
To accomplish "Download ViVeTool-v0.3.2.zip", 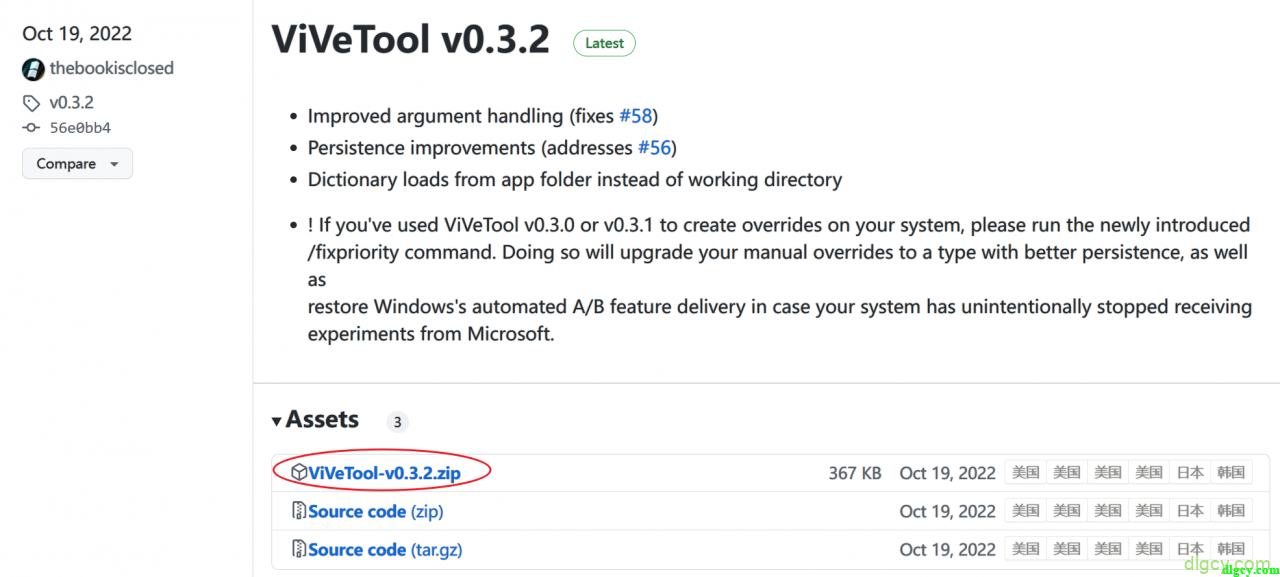I will tap(384, 473).
